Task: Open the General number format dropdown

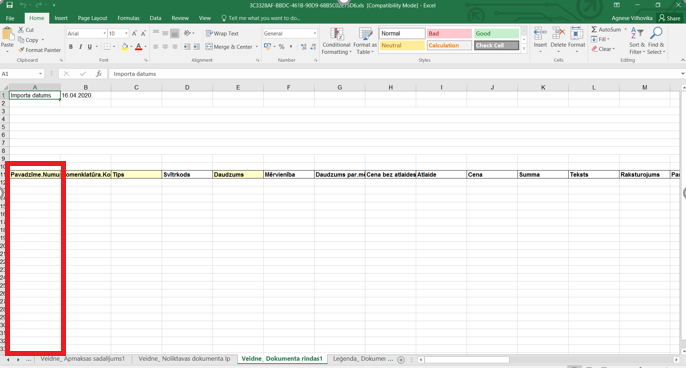Action: 315,33
